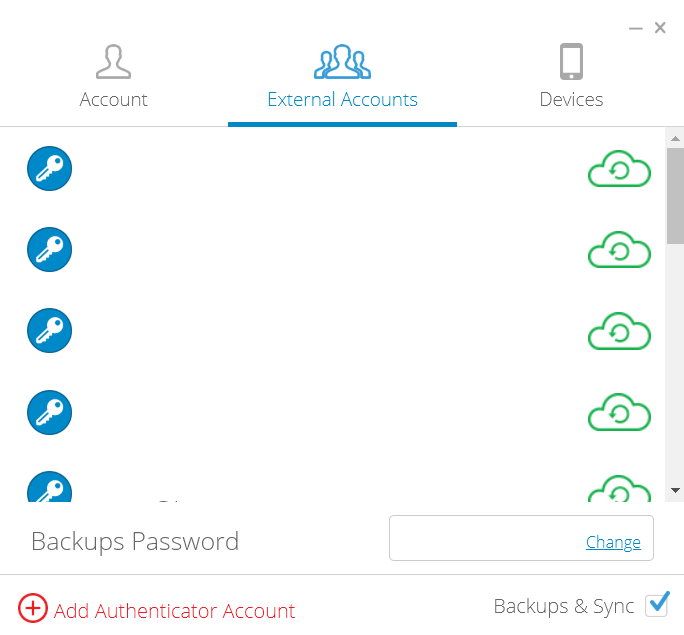Viewport: 684px width, 635px height.
Task: Click the first row's green cloud sync icon
Action: pyautogui.click(x=619, y=169)
